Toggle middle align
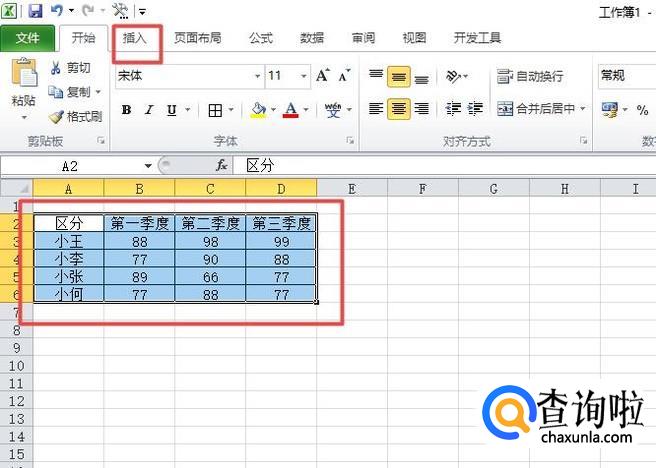 398,77
